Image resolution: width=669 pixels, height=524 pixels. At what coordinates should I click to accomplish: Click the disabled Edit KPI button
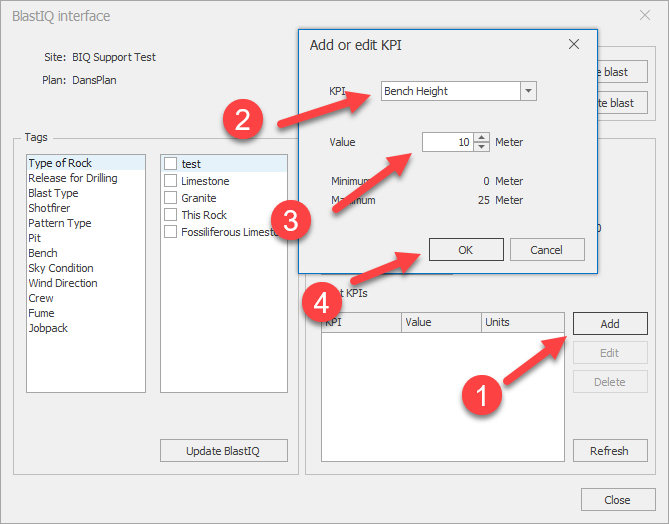(x=610, y=353)
